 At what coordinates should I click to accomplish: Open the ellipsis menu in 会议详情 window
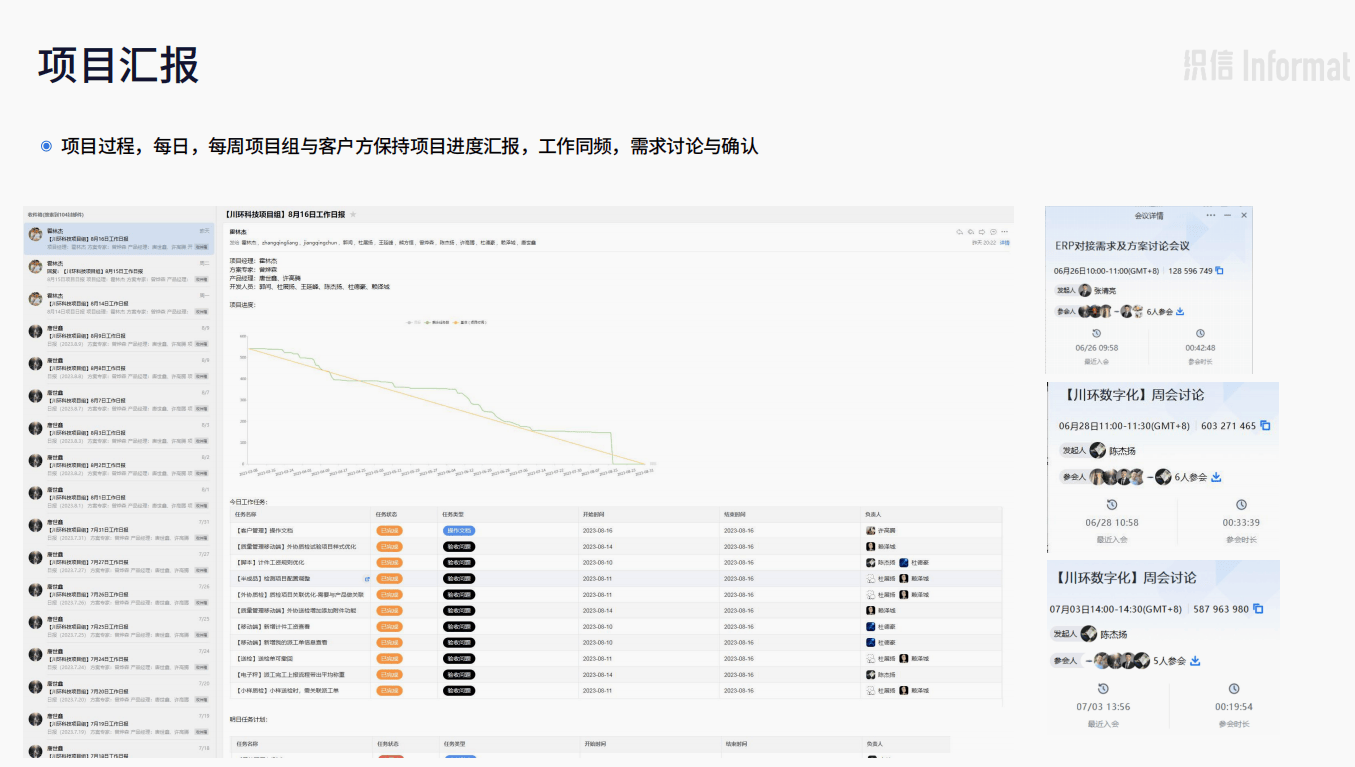(x=1211, y=215)
